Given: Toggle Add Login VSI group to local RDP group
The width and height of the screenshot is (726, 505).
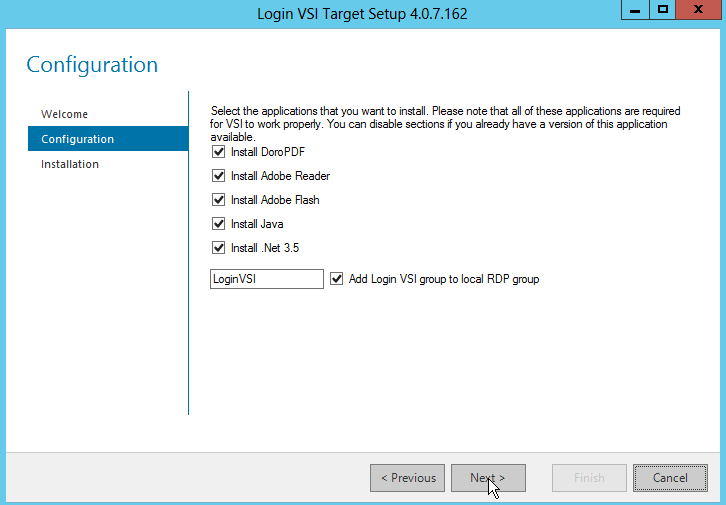Looking at the screenshot, I should tap(337, 279).
